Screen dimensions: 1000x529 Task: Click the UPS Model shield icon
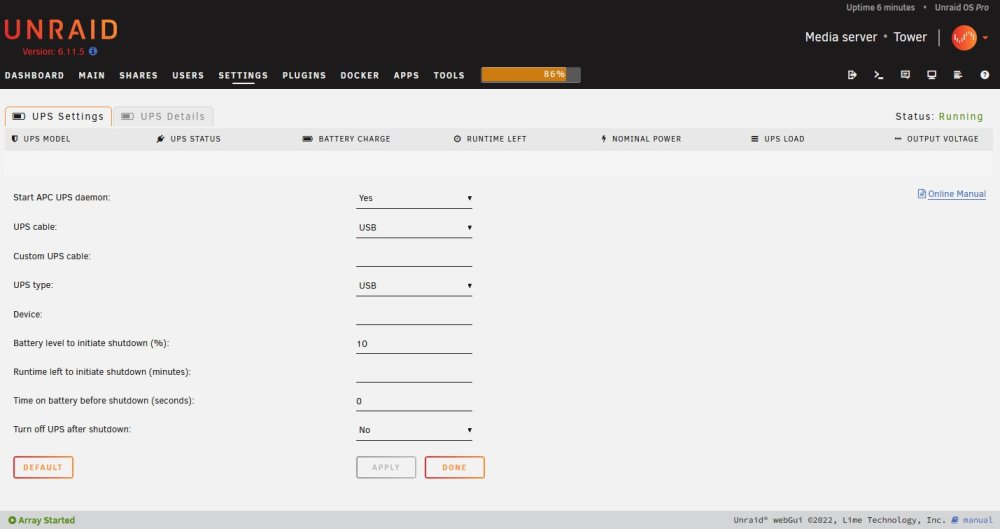(x=15, y=138)
